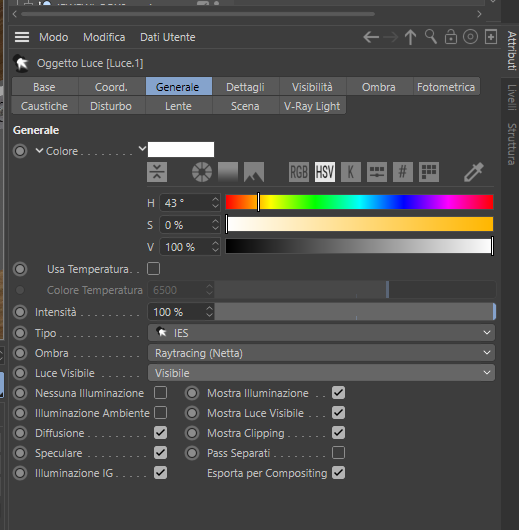Viewport: 519px width, 530px height.
Task: Click the keyframe dot next to Mostra Clipping
Action: click(192, 433)
